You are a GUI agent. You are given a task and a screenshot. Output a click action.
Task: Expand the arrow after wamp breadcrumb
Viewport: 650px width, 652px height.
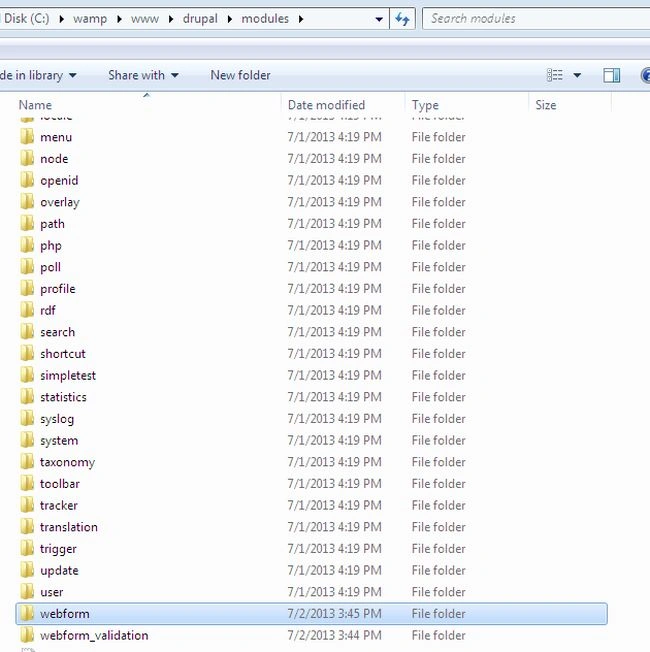[119, 19]
